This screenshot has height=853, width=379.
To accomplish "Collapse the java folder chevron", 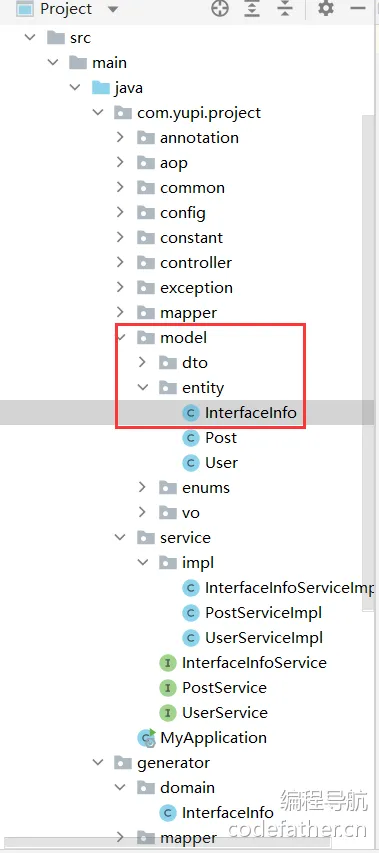I will tap(75, 88).
